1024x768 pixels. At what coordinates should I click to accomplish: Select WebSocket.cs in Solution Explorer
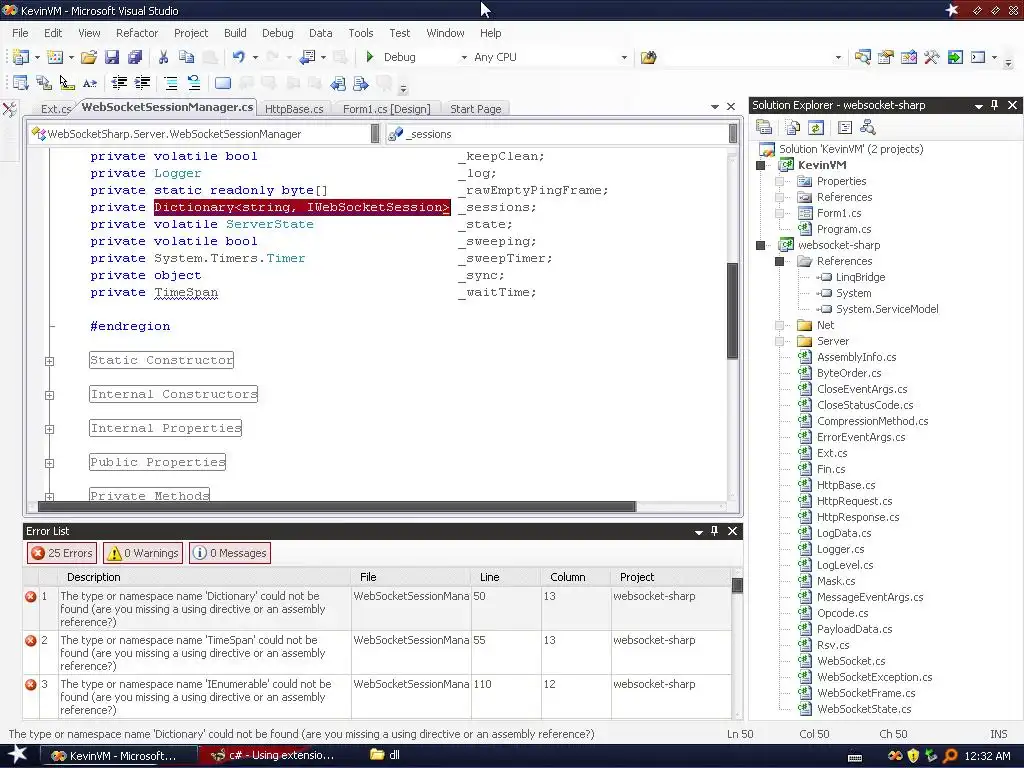(850, 661)
